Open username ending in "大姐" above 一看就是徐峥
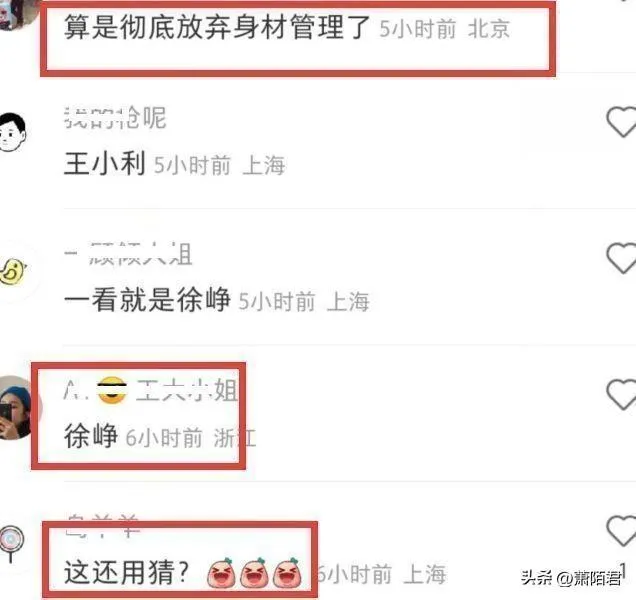Image resolution: width=636 pixels, height=600 pixels. (x=128, y=254)
